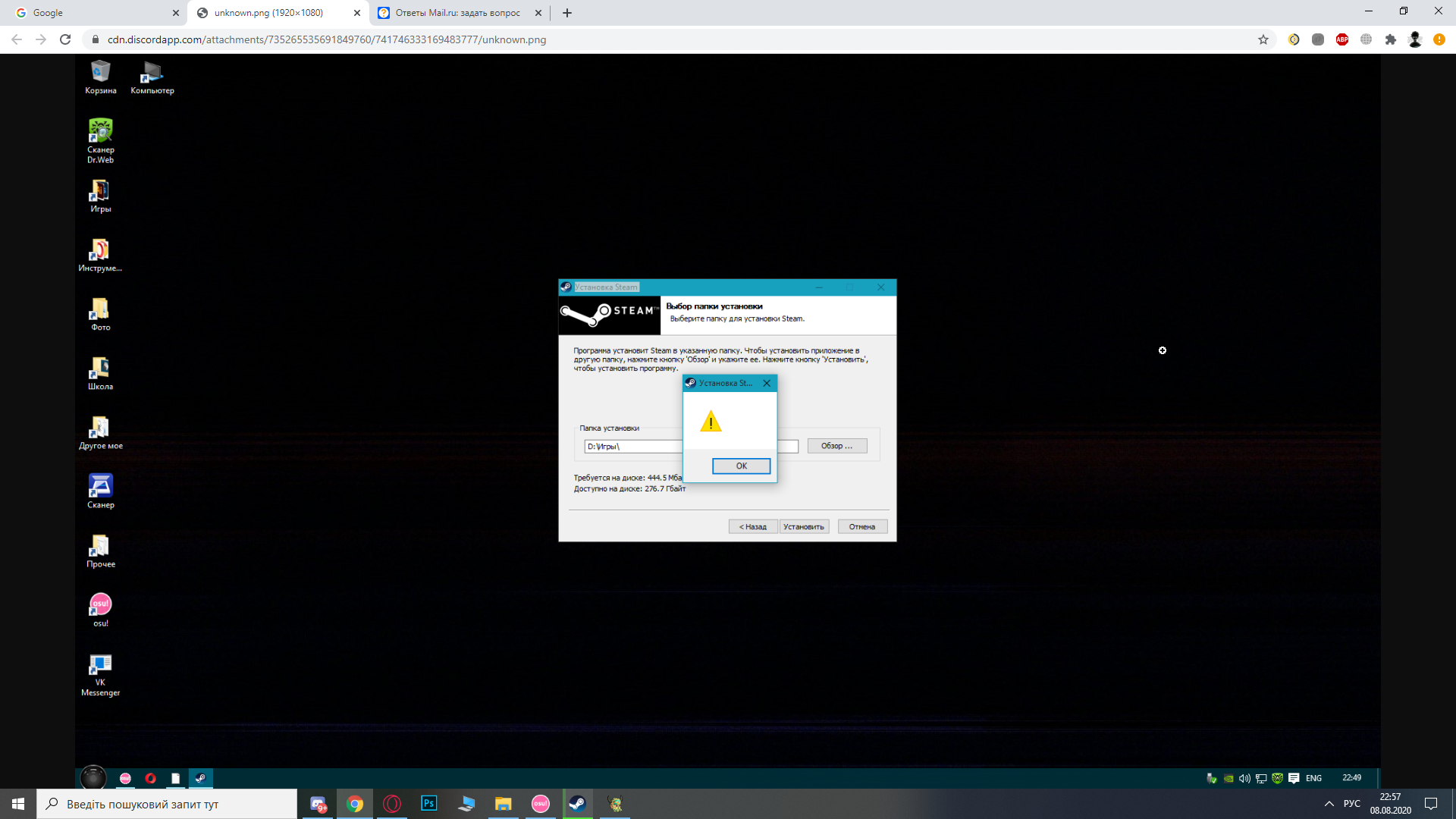The width and height of the screenshot is (1456, 819).
Task: Select the VK Messenger desktop shortcut
Action: click(x=101, y=675)
